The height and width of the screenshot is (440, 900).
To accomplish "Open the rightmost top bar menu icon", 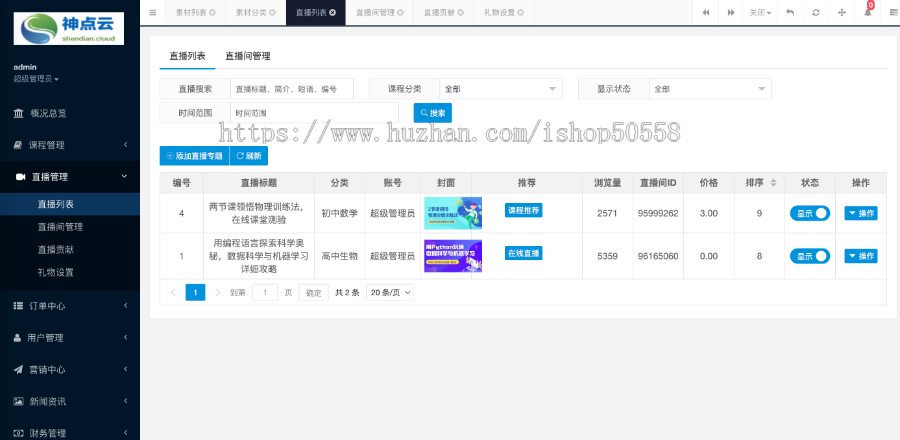I will coord(892,13).
